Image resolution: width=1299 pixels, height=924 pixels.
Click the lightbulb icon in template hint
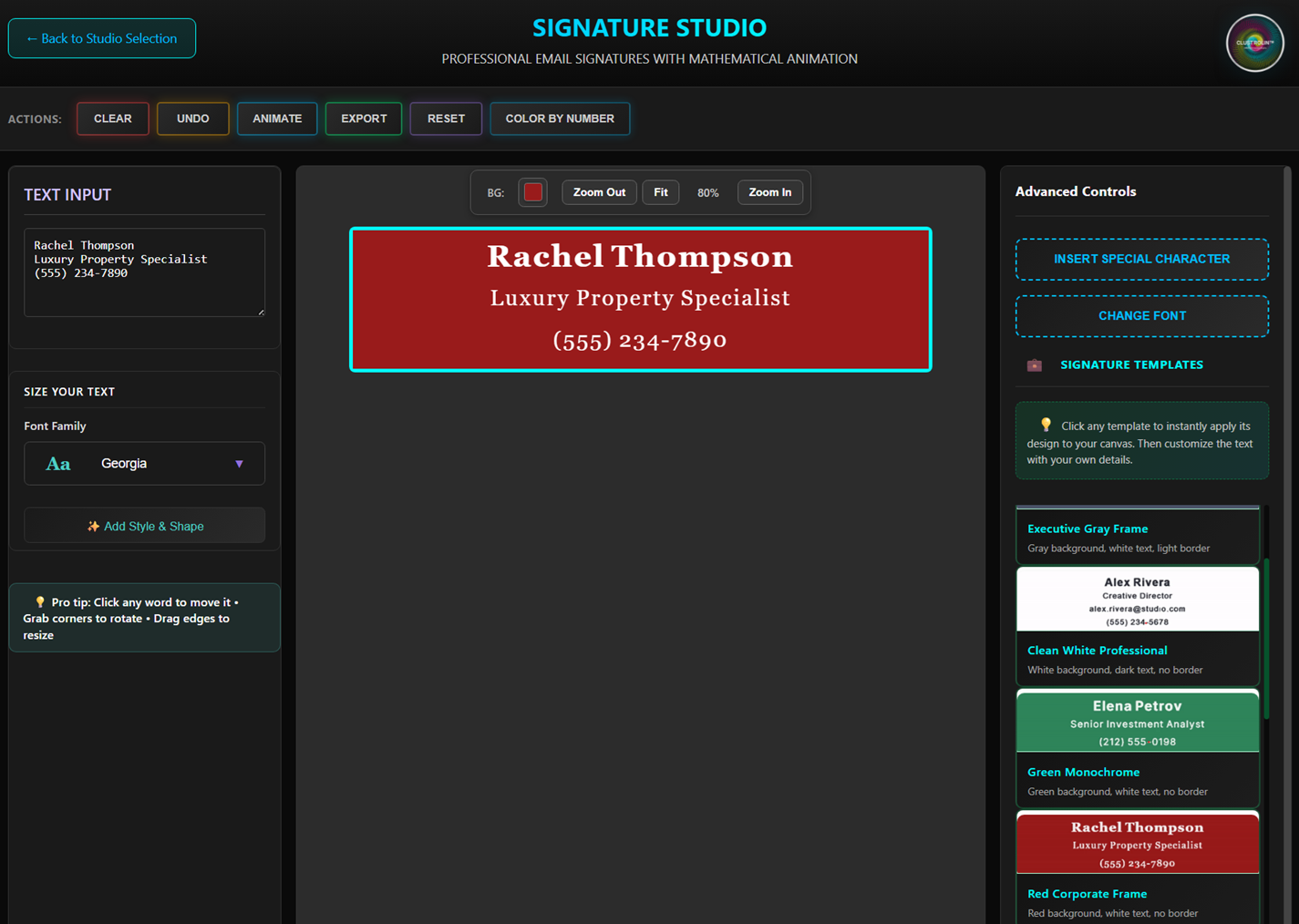click(x=1046, y=425)
